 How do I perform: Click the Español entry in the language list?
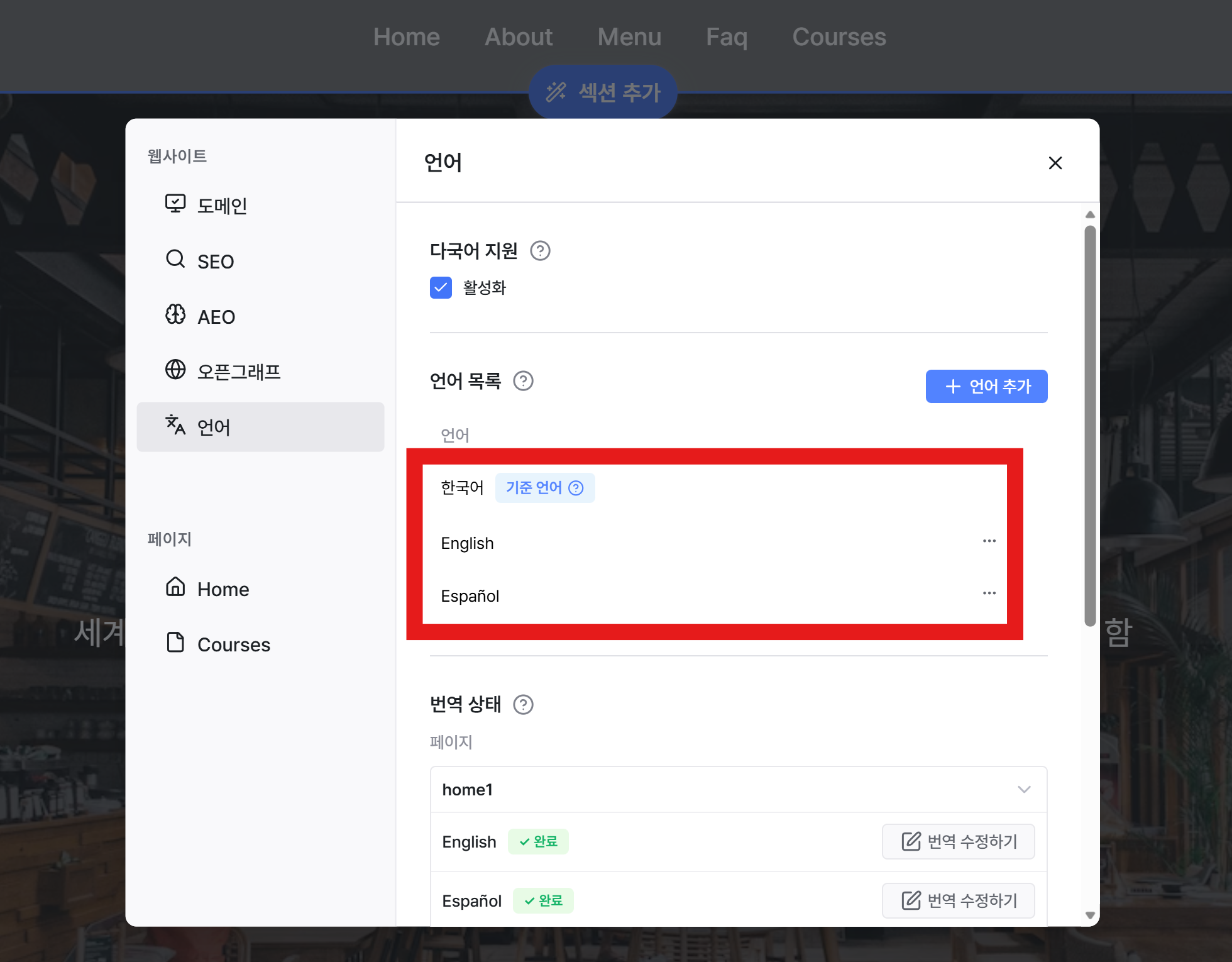point(470,596)
